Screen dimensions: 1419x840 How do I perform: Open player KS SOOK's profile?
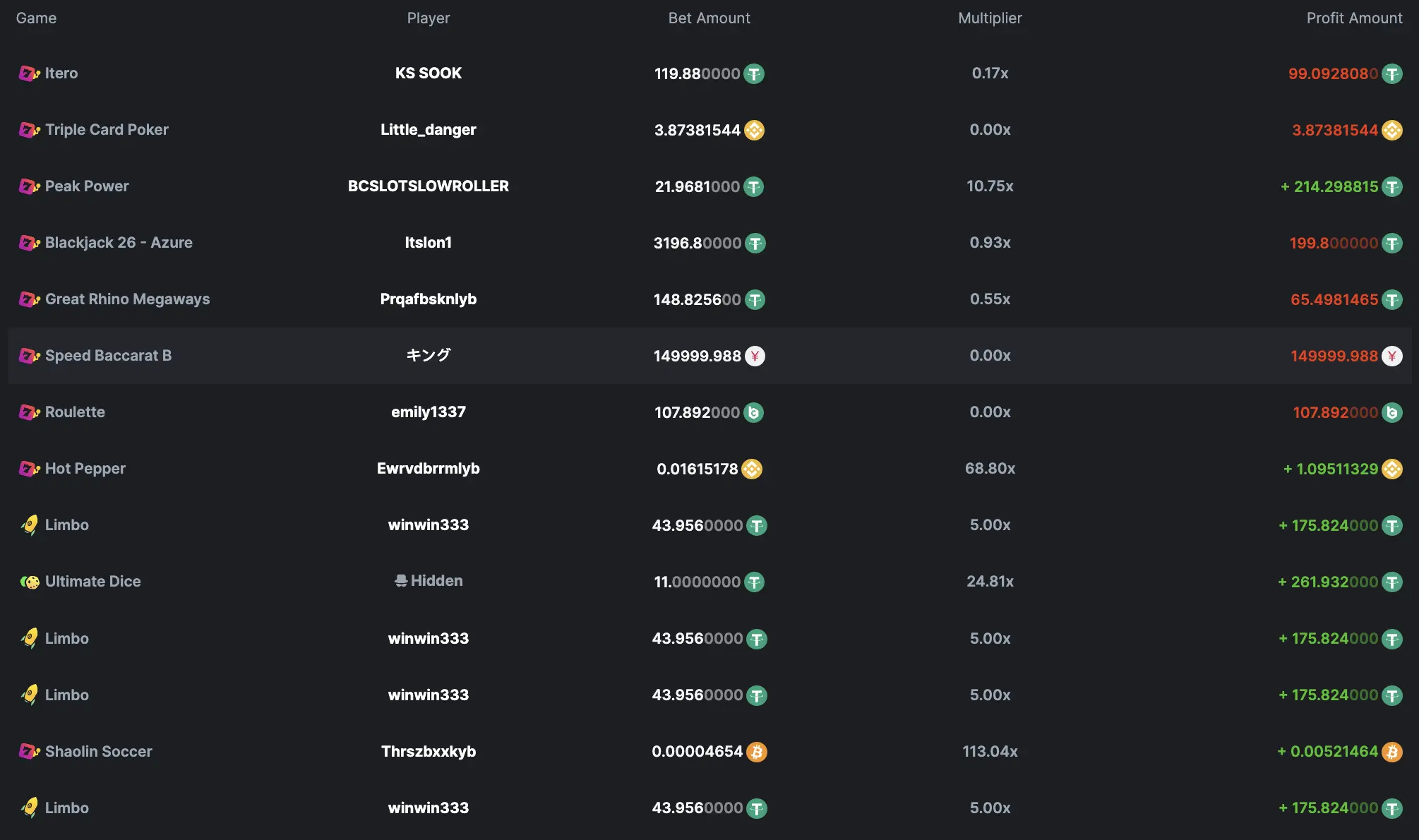coord(429,73)
